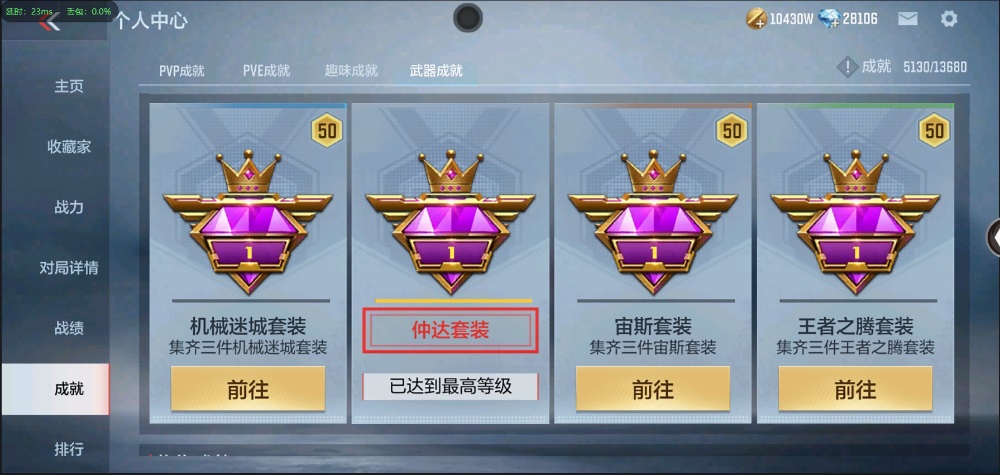
Task: Click the 王者之腾套装 crown medal badge
Action: [x=855, y=221]
